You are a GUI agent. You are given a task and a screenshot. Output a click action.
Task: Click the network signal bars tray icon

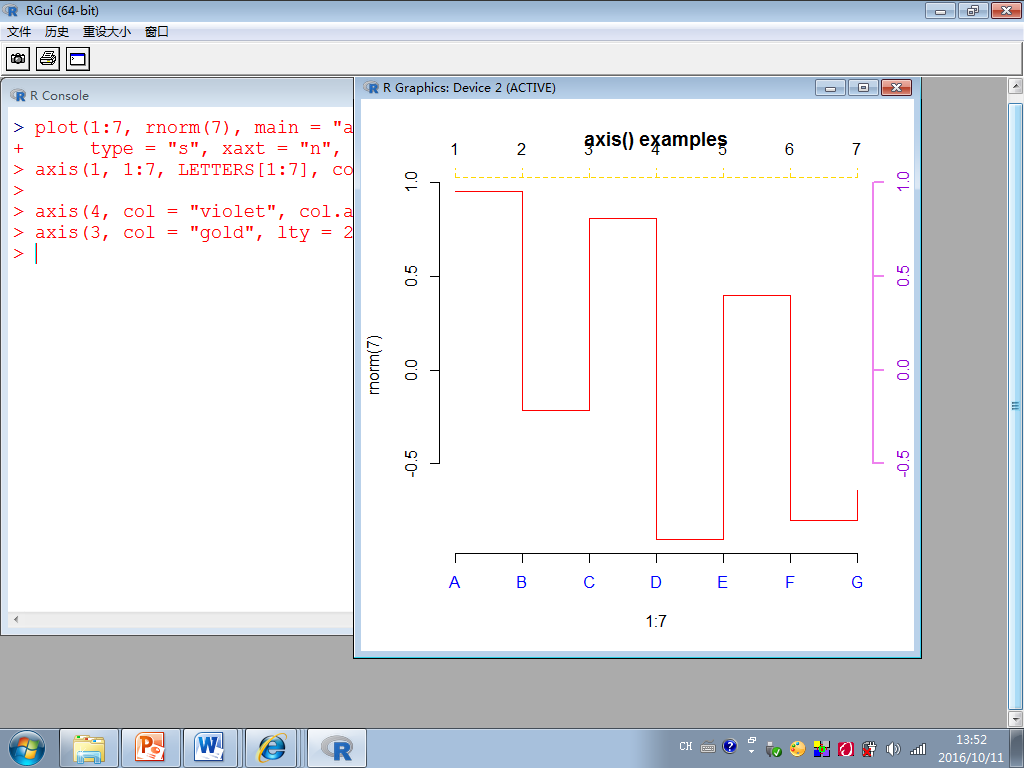click(918, 749)
